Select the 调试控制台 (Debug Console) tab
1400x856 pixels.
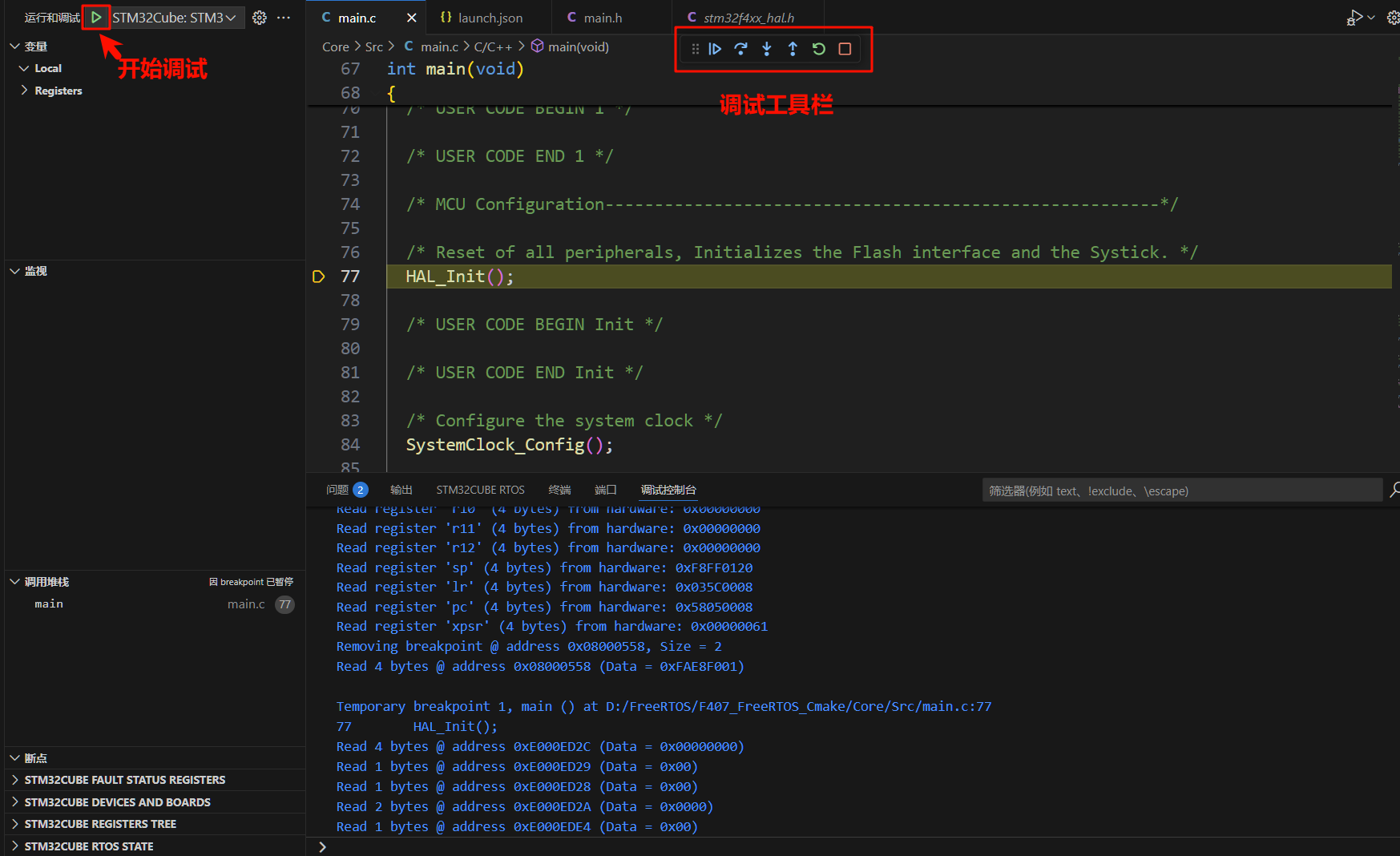pyautogui.click(x=668, y=490)
